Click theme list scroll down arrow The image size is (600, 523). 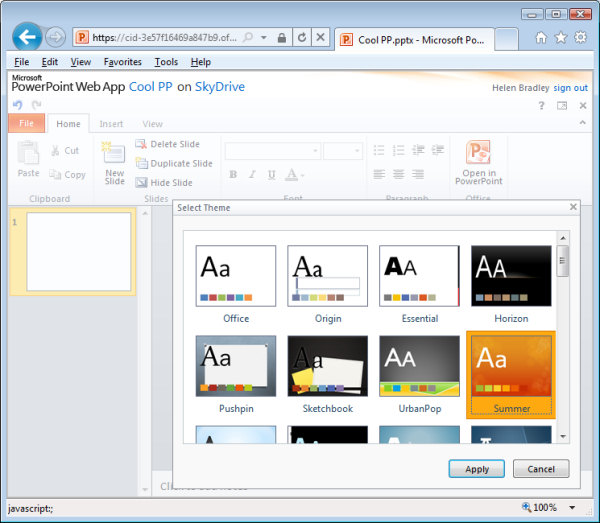pos(563,436)
